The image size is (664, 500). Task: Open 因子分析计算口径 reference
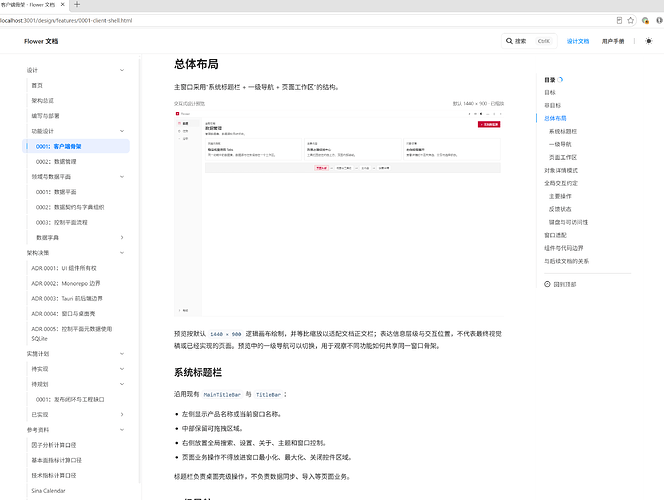(54, 445)
